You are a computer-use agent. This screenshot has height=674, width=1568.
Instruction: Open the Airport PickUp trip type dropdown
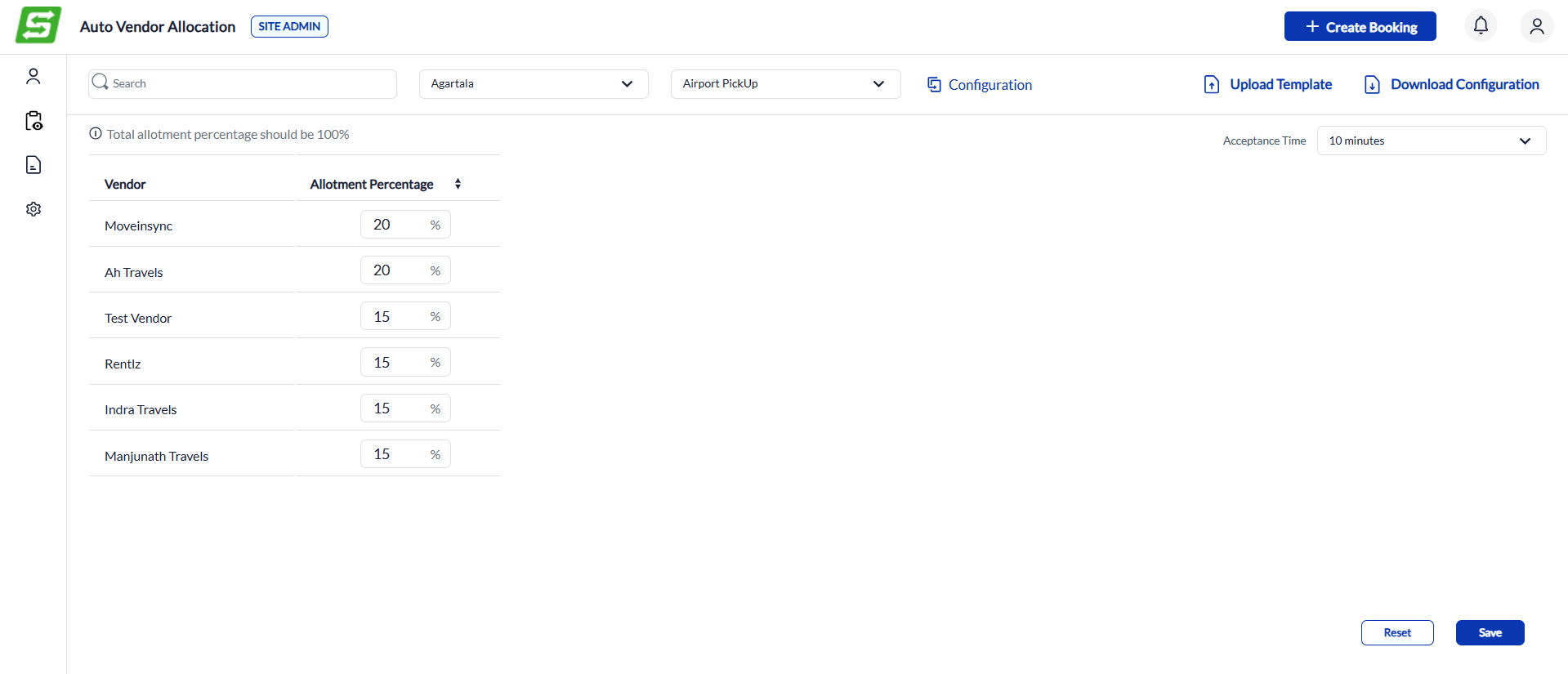785,84
